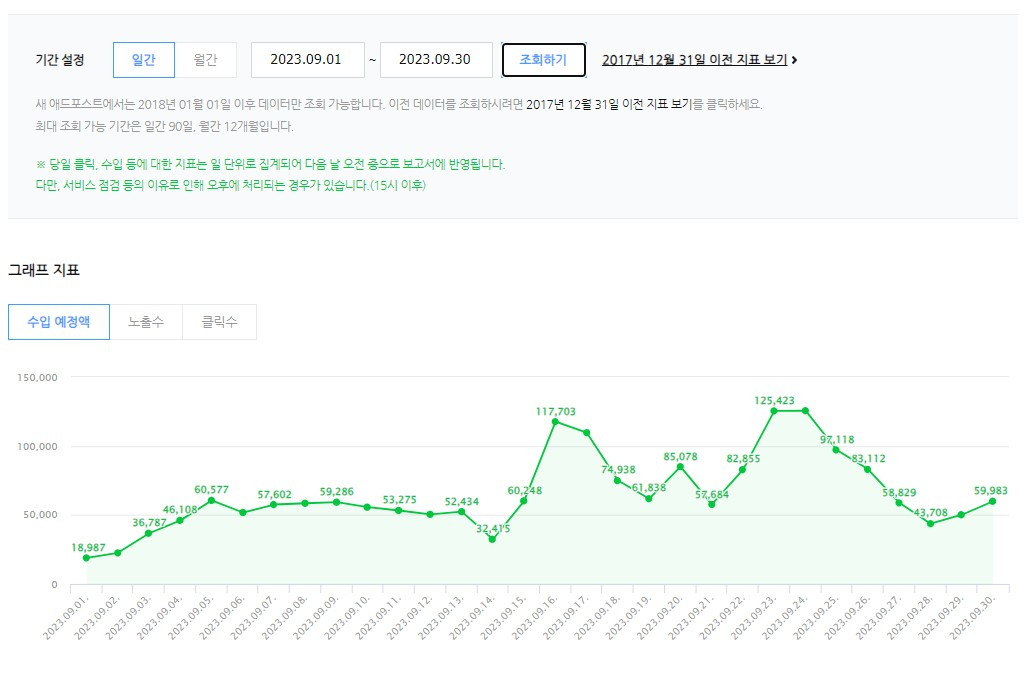Click the data point labeled 117,703
The image size is (1027, 691).
tap(557, 423)
